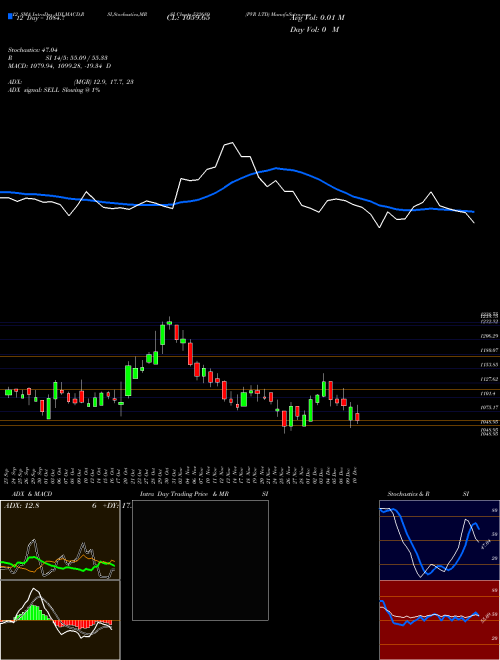Click the blue Stochastics chart panel
The image size is (500, 660).
point(439,540)
